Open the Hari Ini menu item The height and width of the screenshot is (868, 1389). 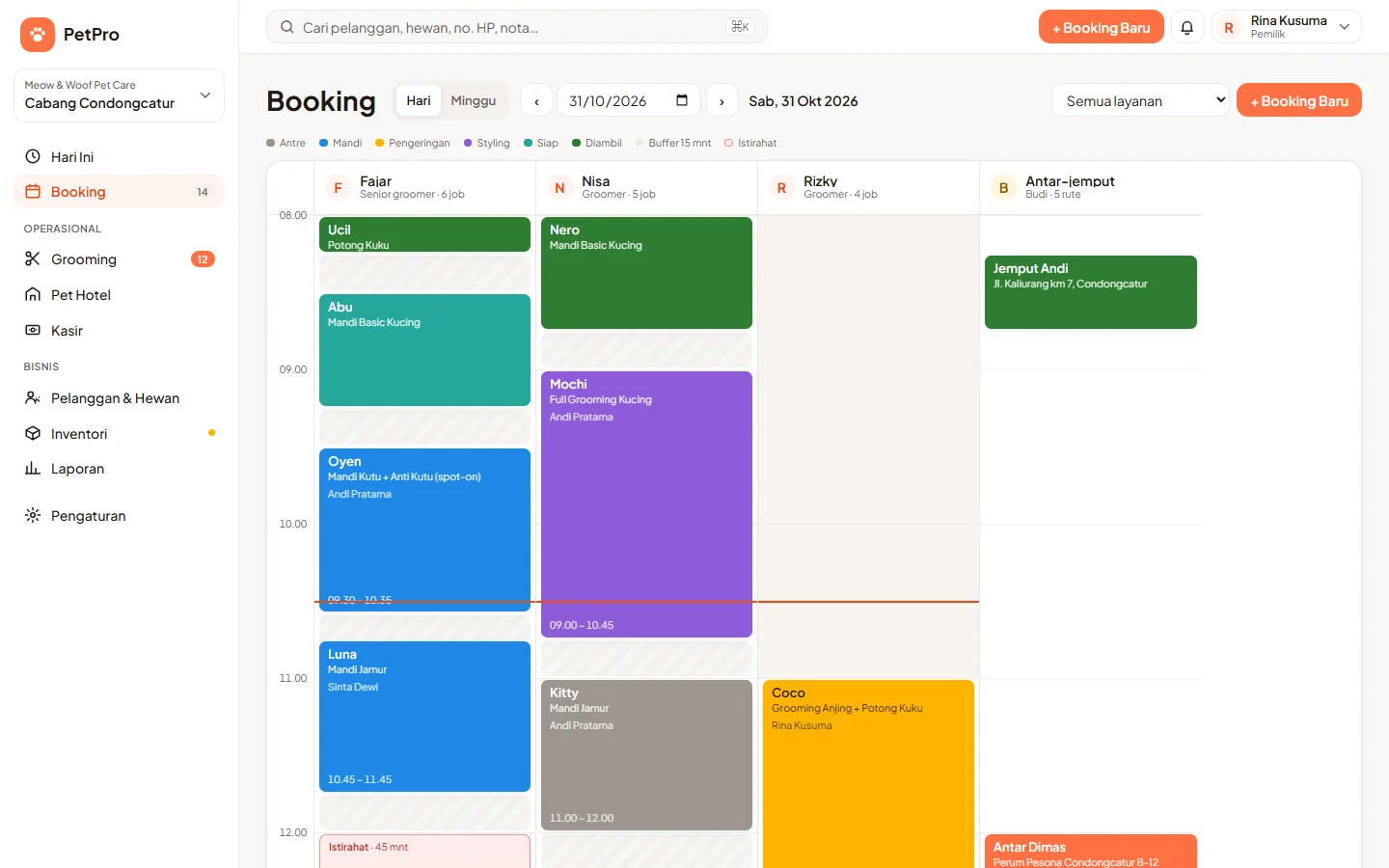click(119, 156)
